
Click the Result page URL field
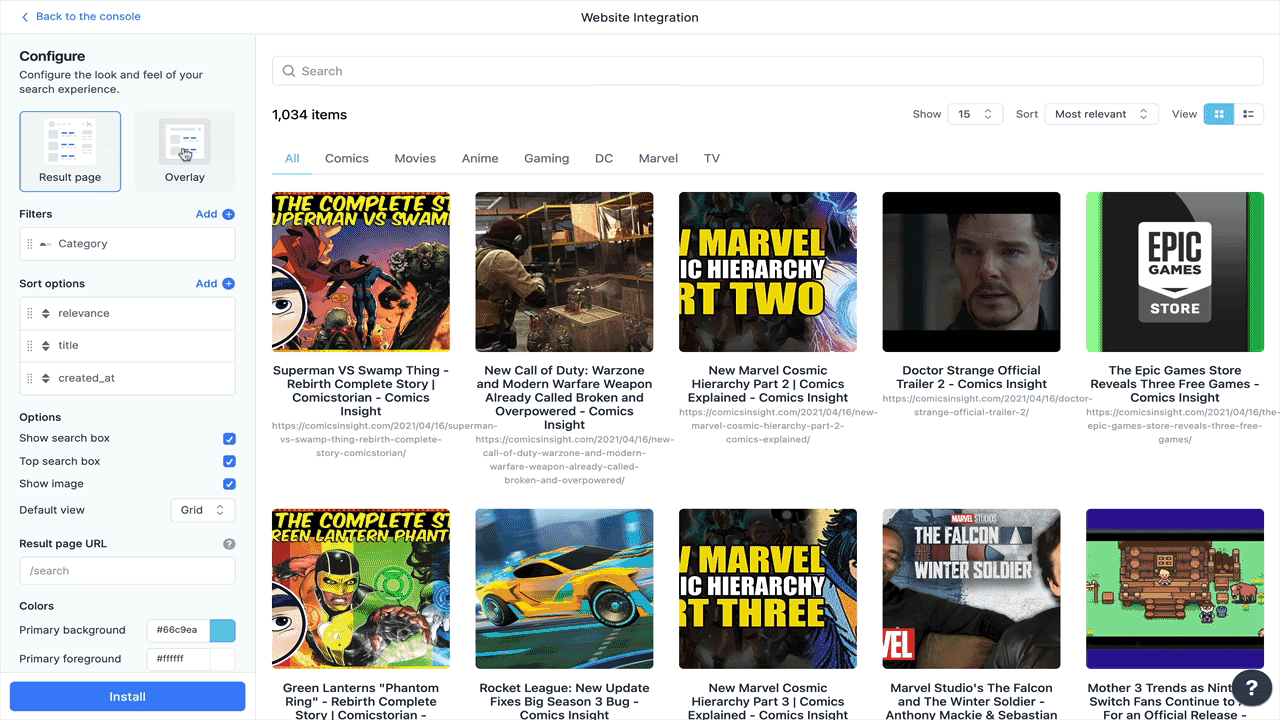click(128, 571)
